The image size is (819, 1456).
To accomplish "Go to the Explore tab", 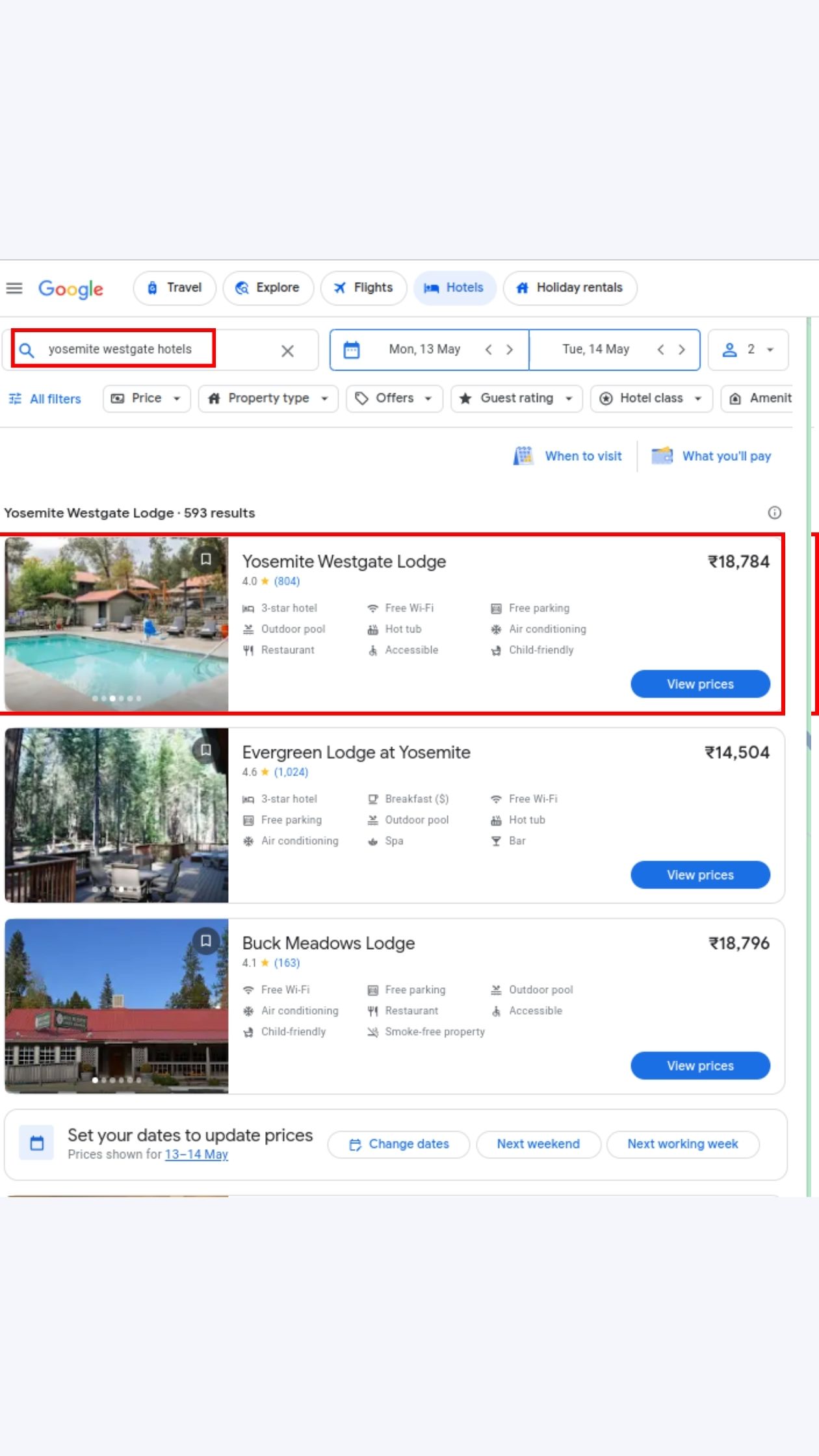I will [268, 288].
